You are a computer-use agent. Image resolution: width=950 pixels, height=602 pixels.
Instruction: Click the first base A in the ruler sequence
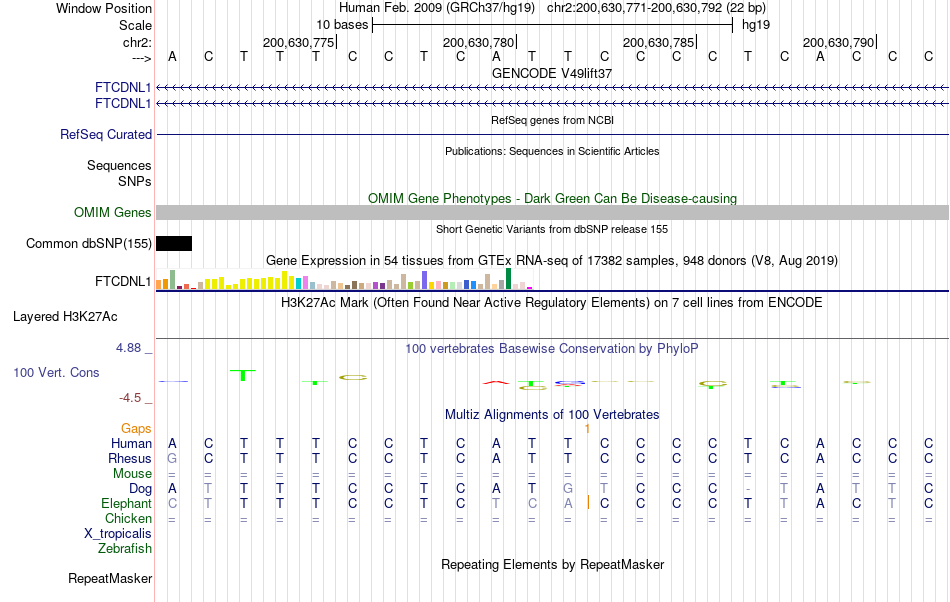pos(172,57)
